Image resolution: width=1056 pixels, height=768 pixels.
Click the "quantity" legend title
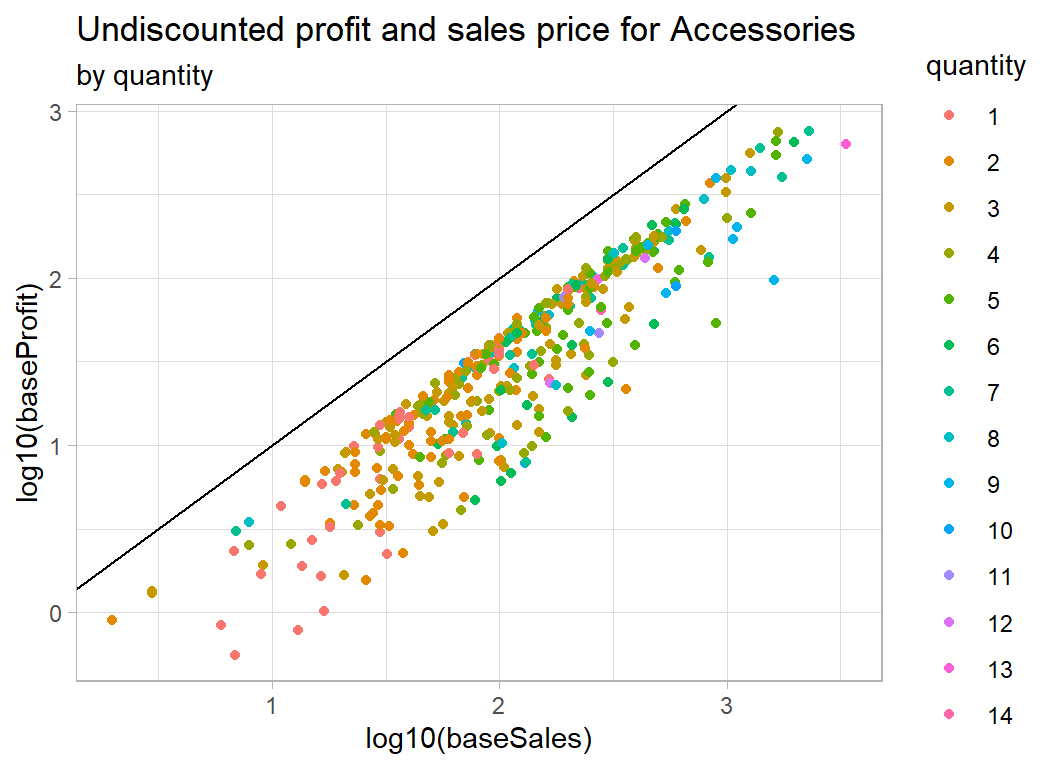coord(975,67)
